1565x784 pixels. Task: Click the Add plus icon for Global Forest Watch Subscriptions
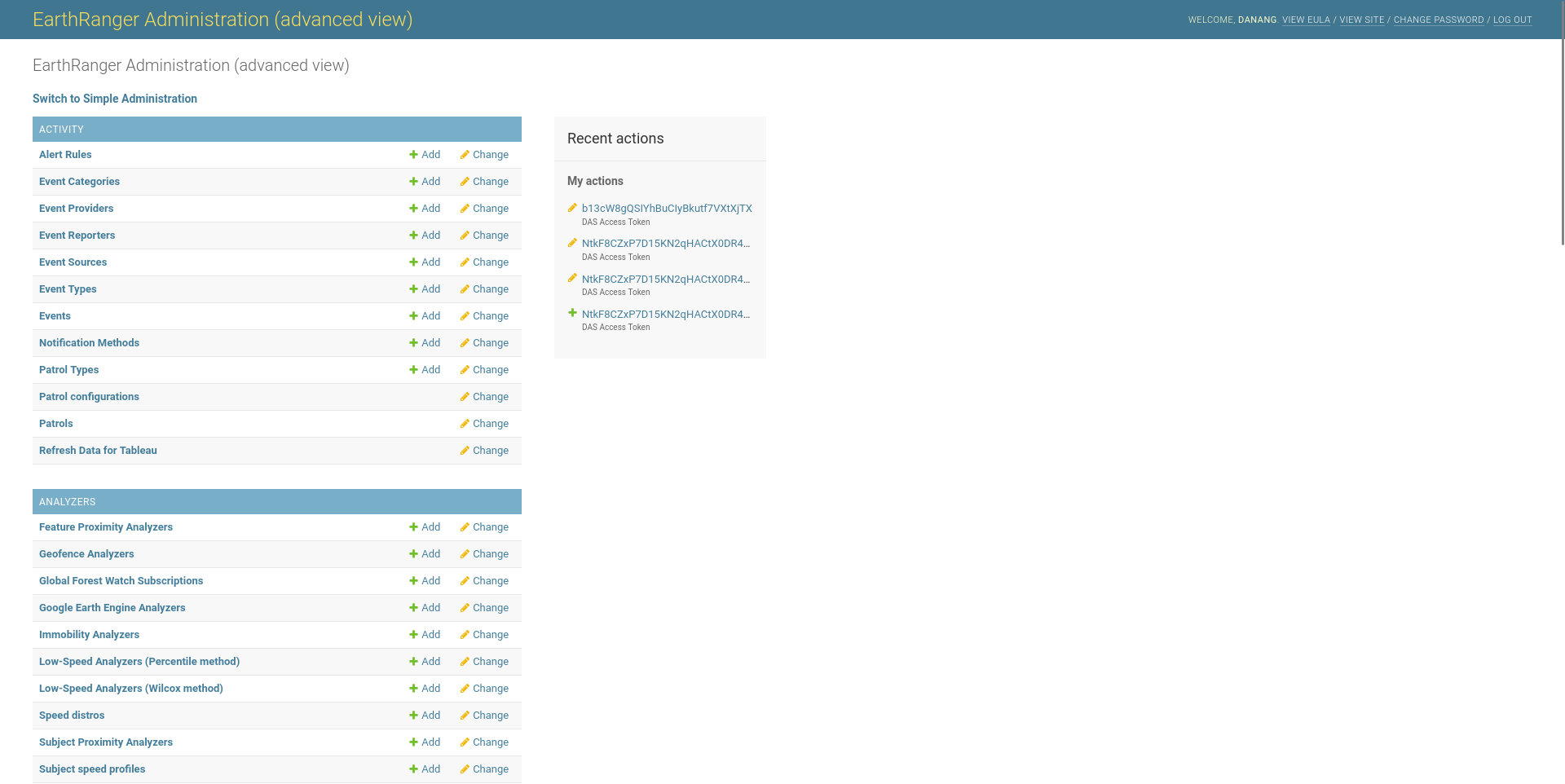413,581
